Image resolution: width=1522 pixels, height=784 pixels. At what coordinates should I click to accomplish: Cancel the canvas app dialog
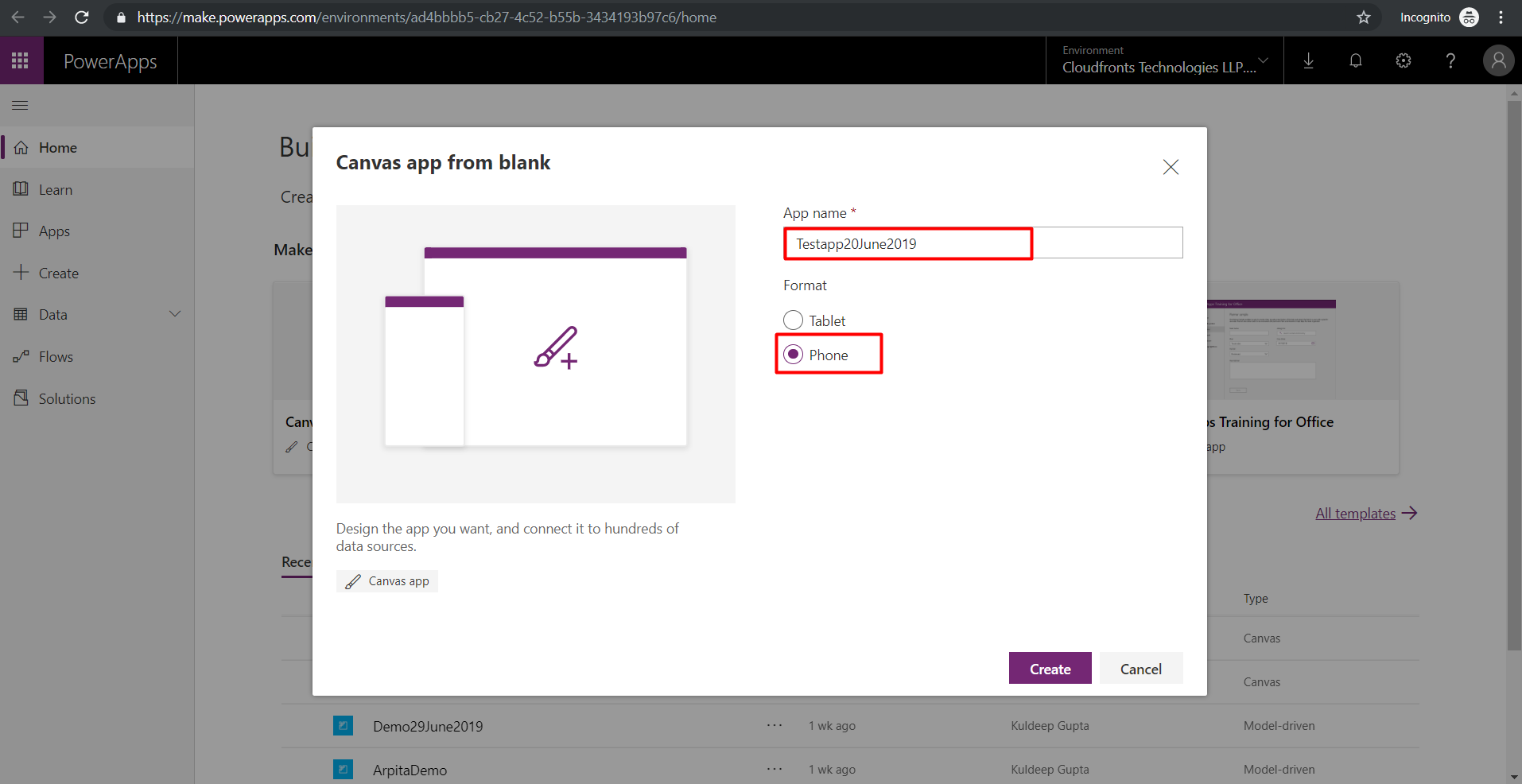click(1141, 669)
